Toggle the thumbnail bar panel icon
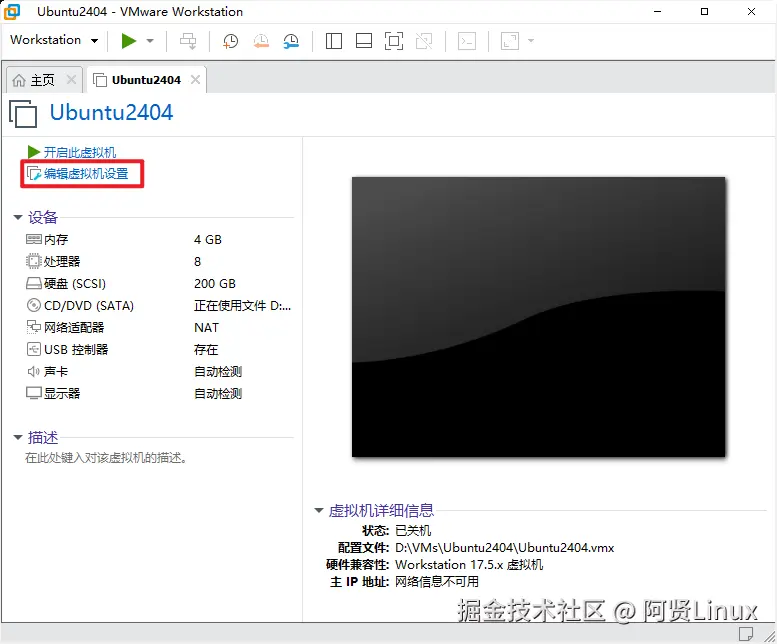The width and height of the screenshot is (777, 644). tap(364, 41)
